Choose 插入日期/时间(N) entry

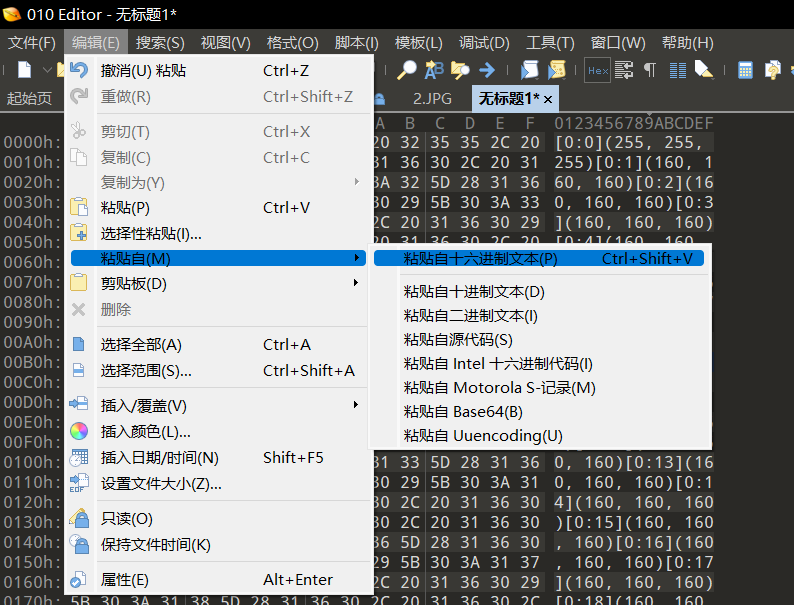point(218,458)
